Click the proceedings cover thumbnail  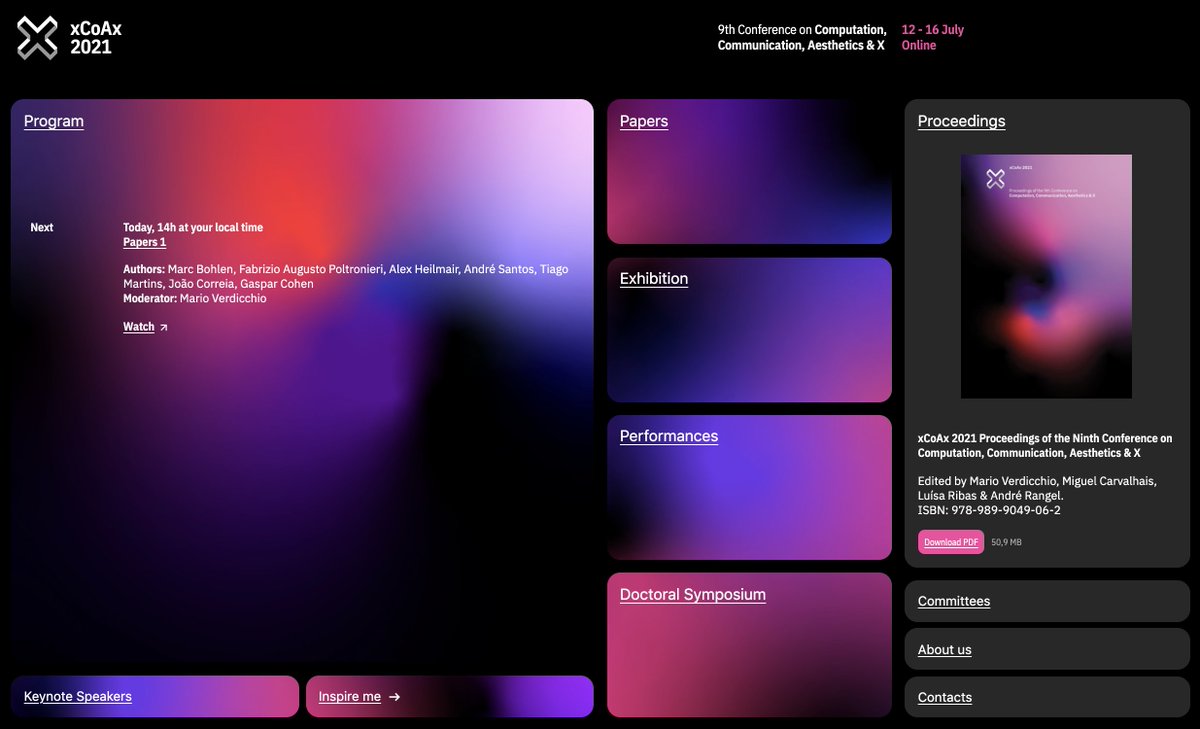point(1046,276)
